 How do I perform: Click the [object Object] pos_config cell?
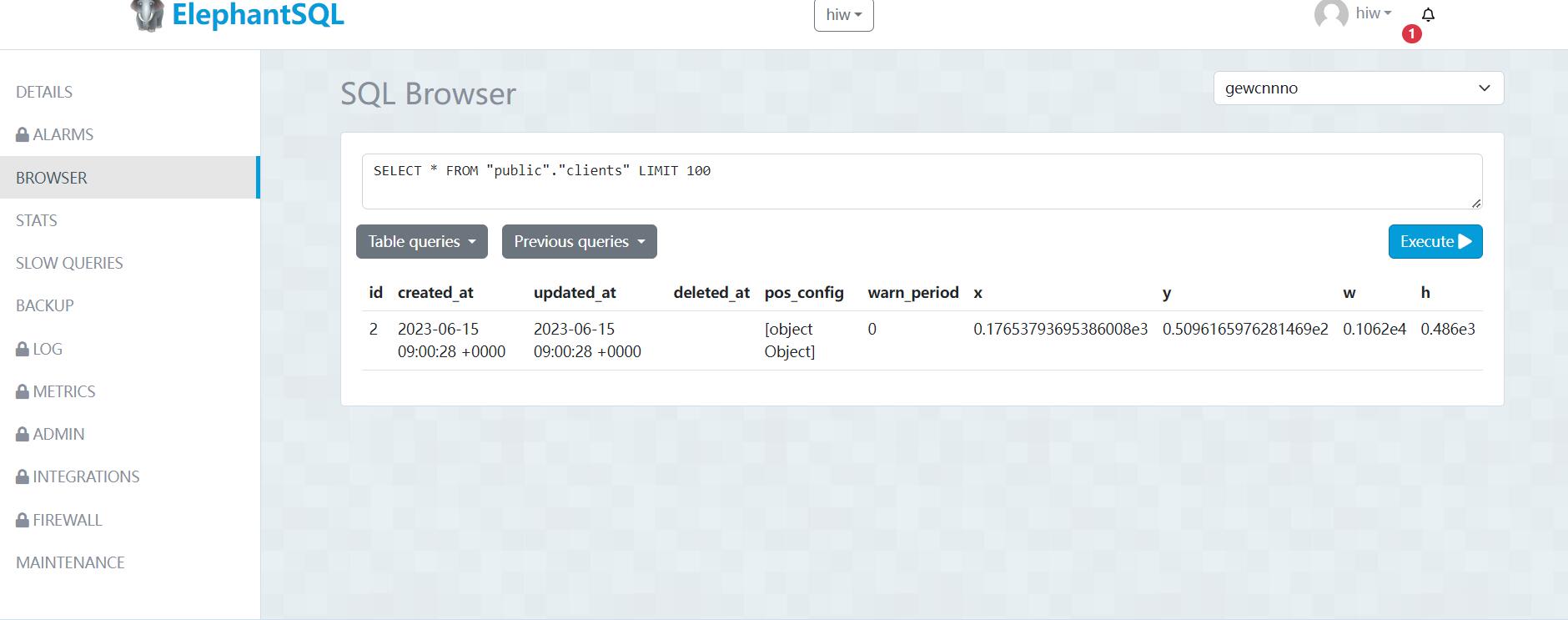[x=790, y=340]
